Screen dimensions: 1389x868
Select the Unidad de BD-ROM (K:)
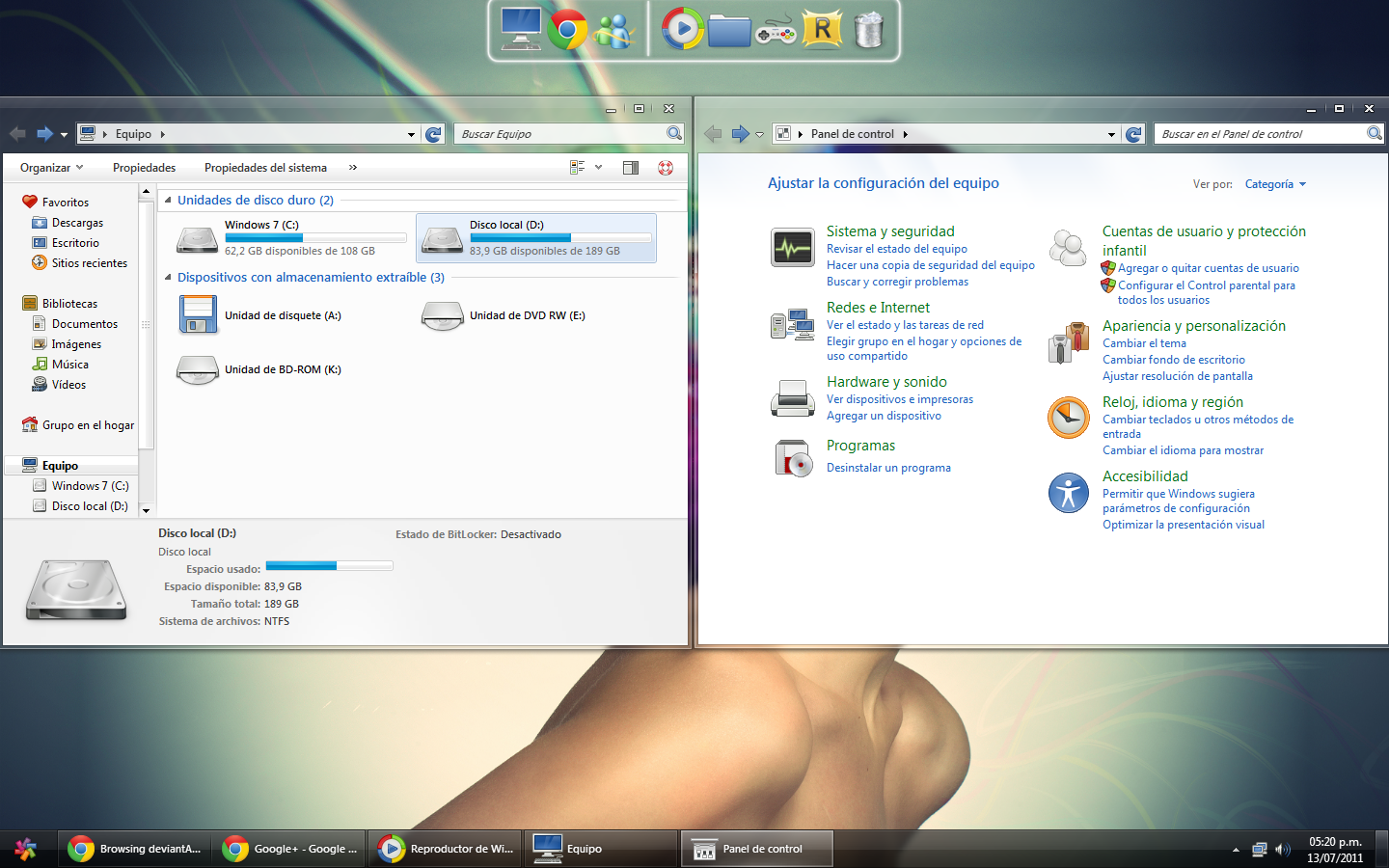[259, 369]
